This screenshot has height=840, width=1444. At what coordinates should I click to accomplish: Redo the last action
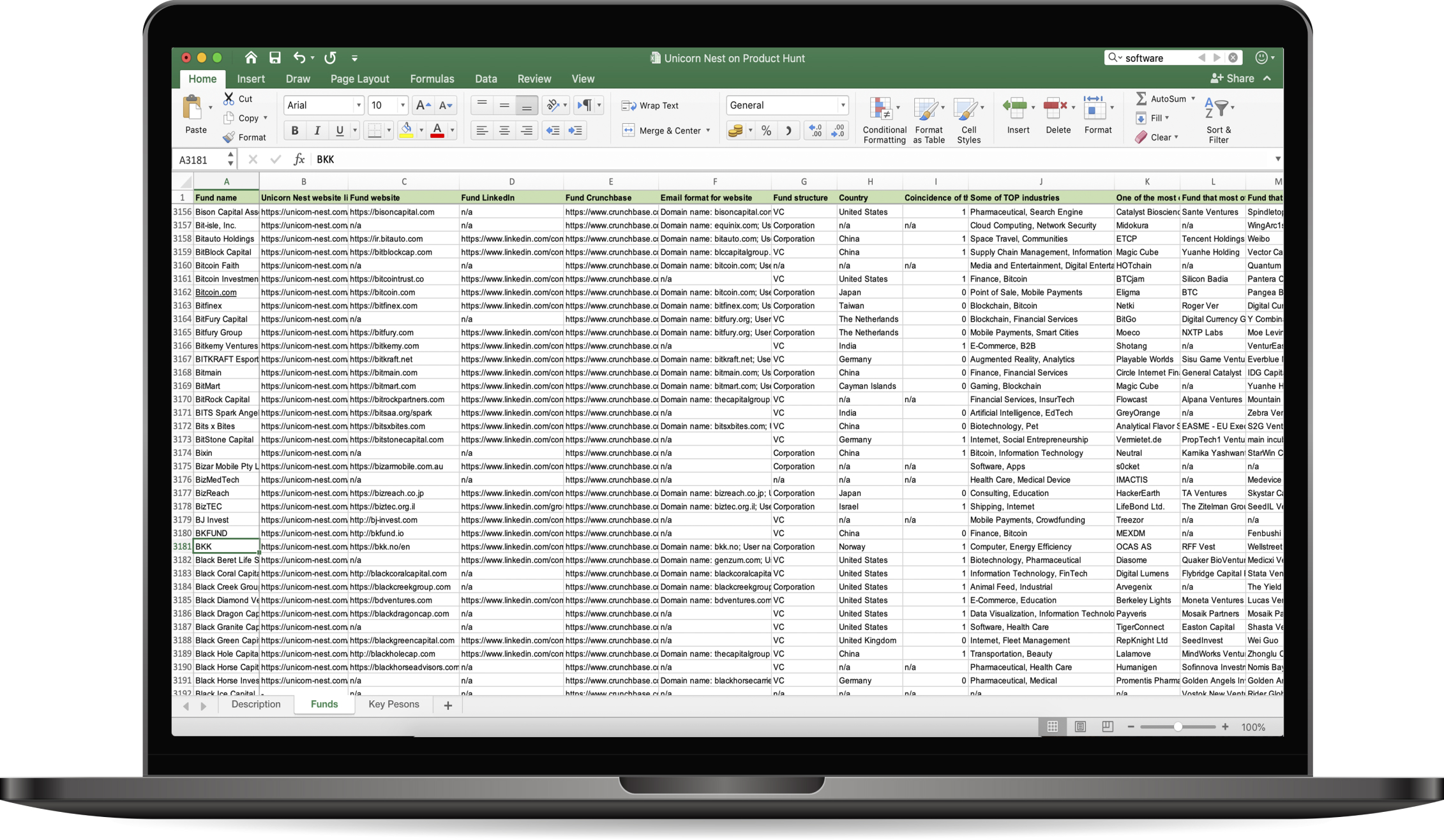[x=330, y=58]
